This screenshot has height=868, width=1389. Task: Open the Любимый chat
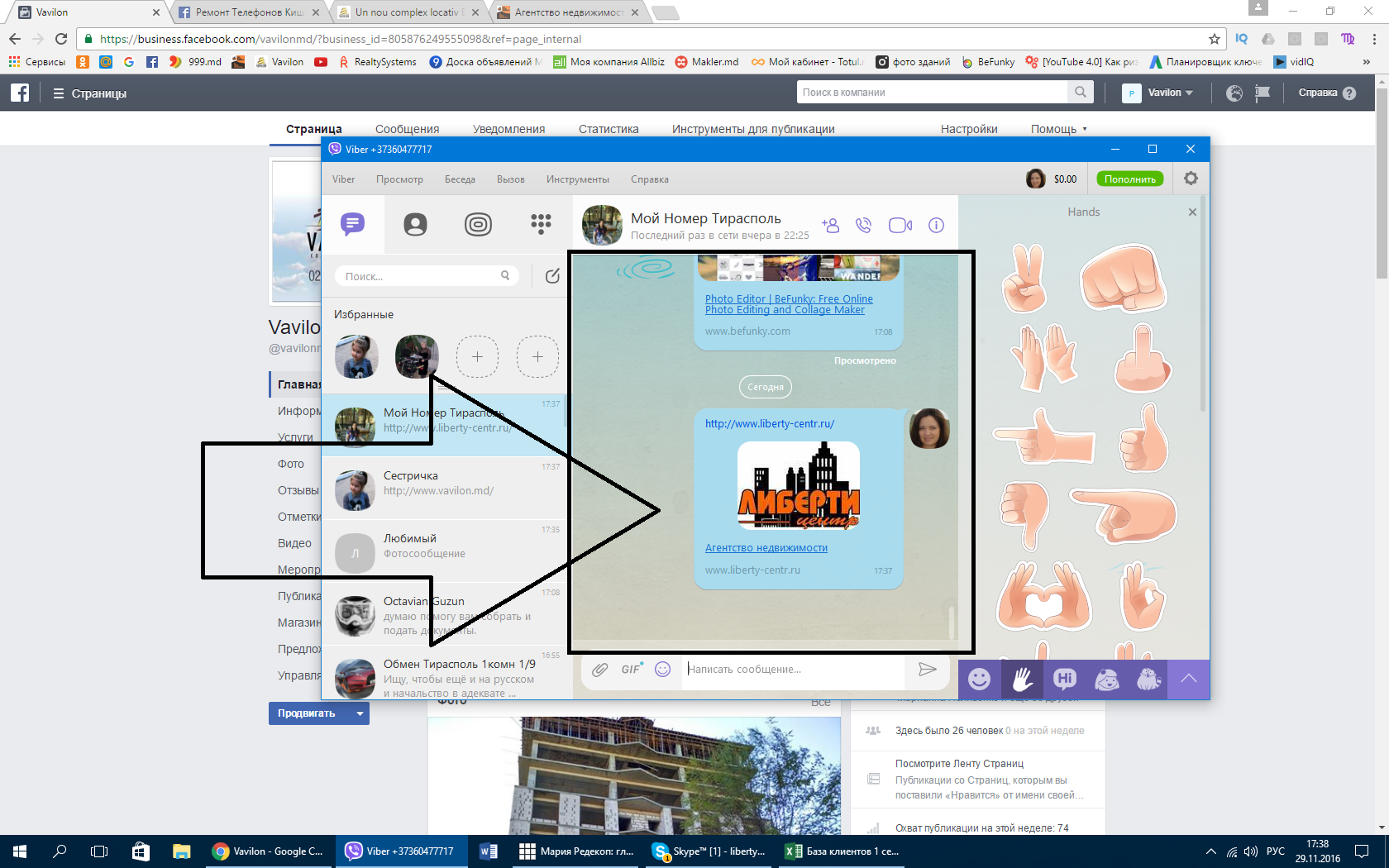click(445, 551)
